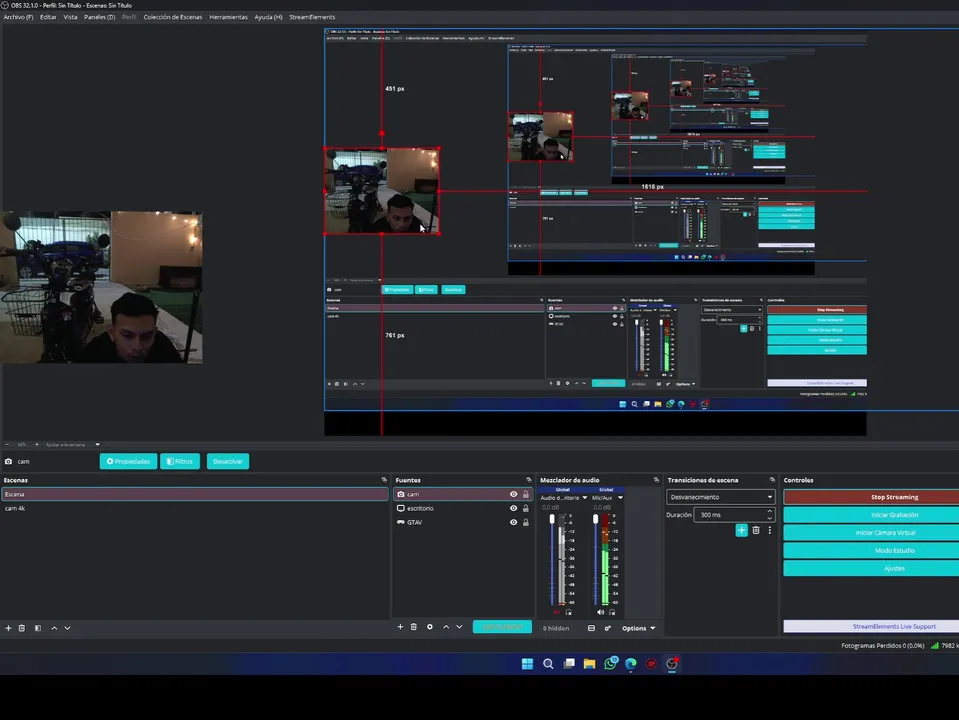Open the StreamElements menu
The image size is (959, 720).
[312, 17]
